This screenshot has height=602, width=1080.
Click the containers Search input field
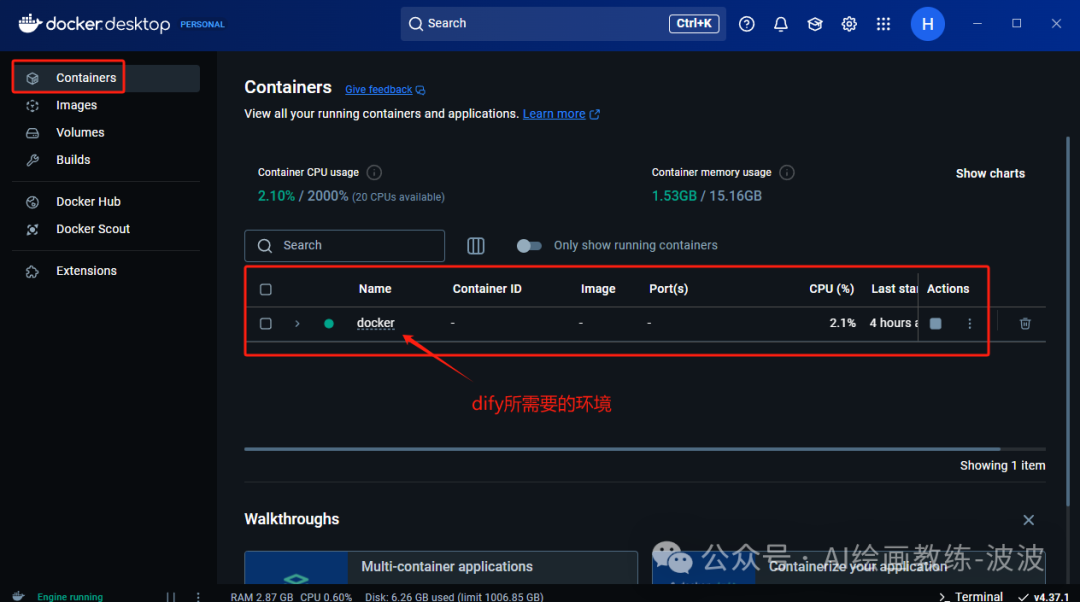(344, 246)
